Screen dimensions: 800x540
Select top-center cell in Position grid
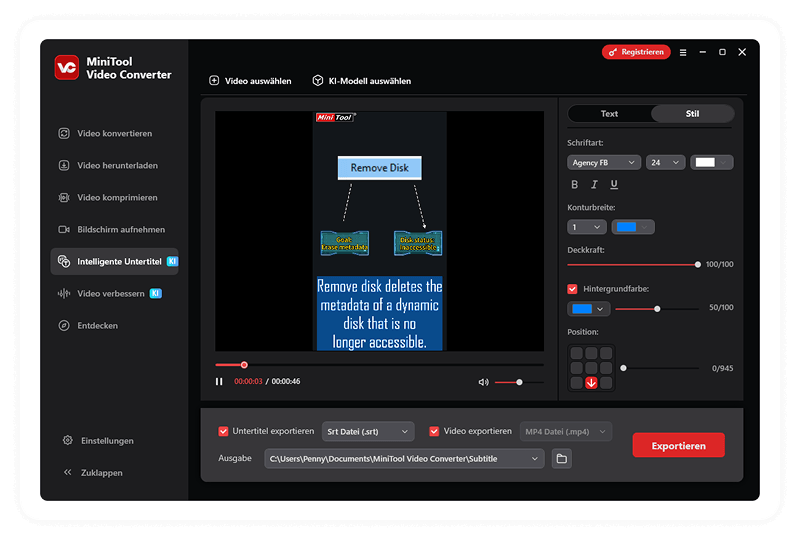[x=591, y=353]
